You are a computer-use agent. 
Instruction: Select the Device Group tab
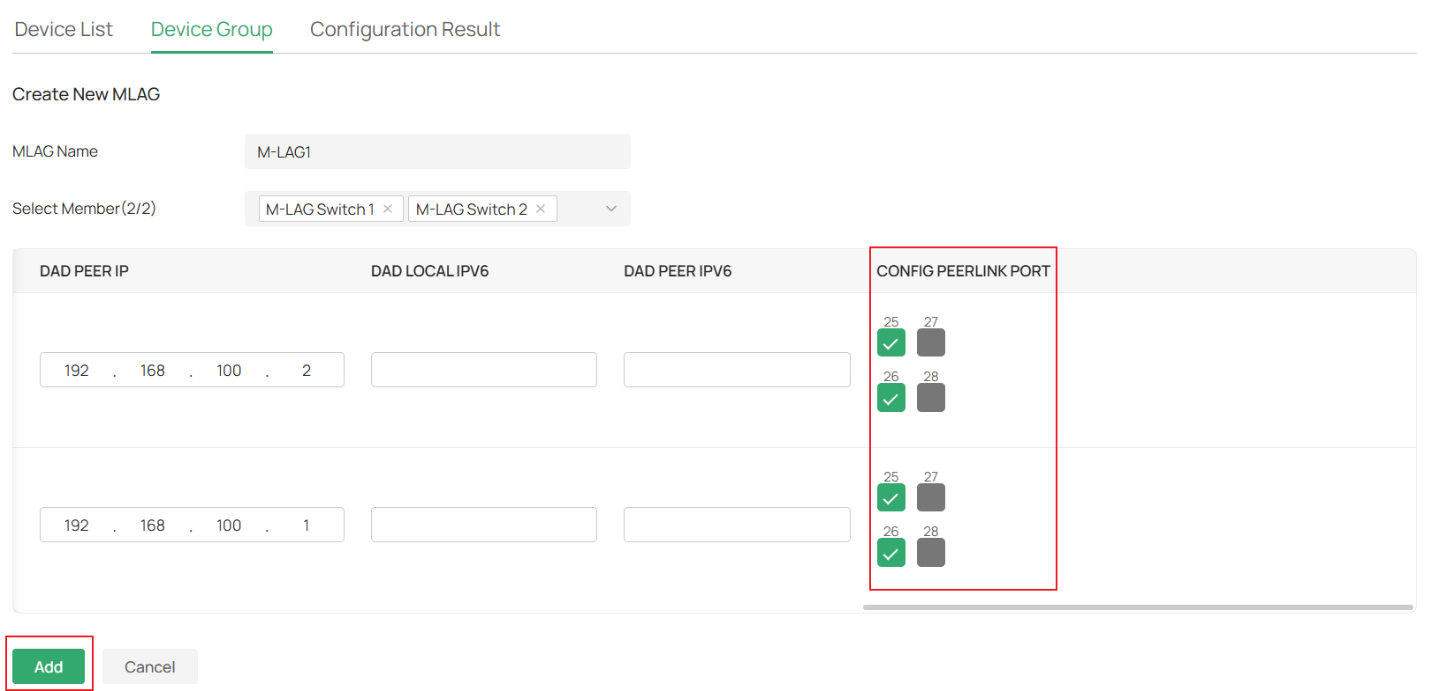tap(212, 29)
